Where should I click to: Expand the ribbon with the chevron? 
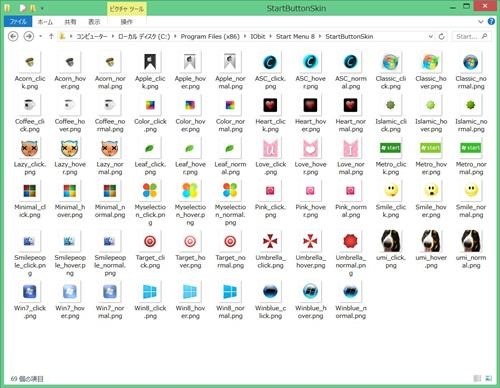click(481, 22)
